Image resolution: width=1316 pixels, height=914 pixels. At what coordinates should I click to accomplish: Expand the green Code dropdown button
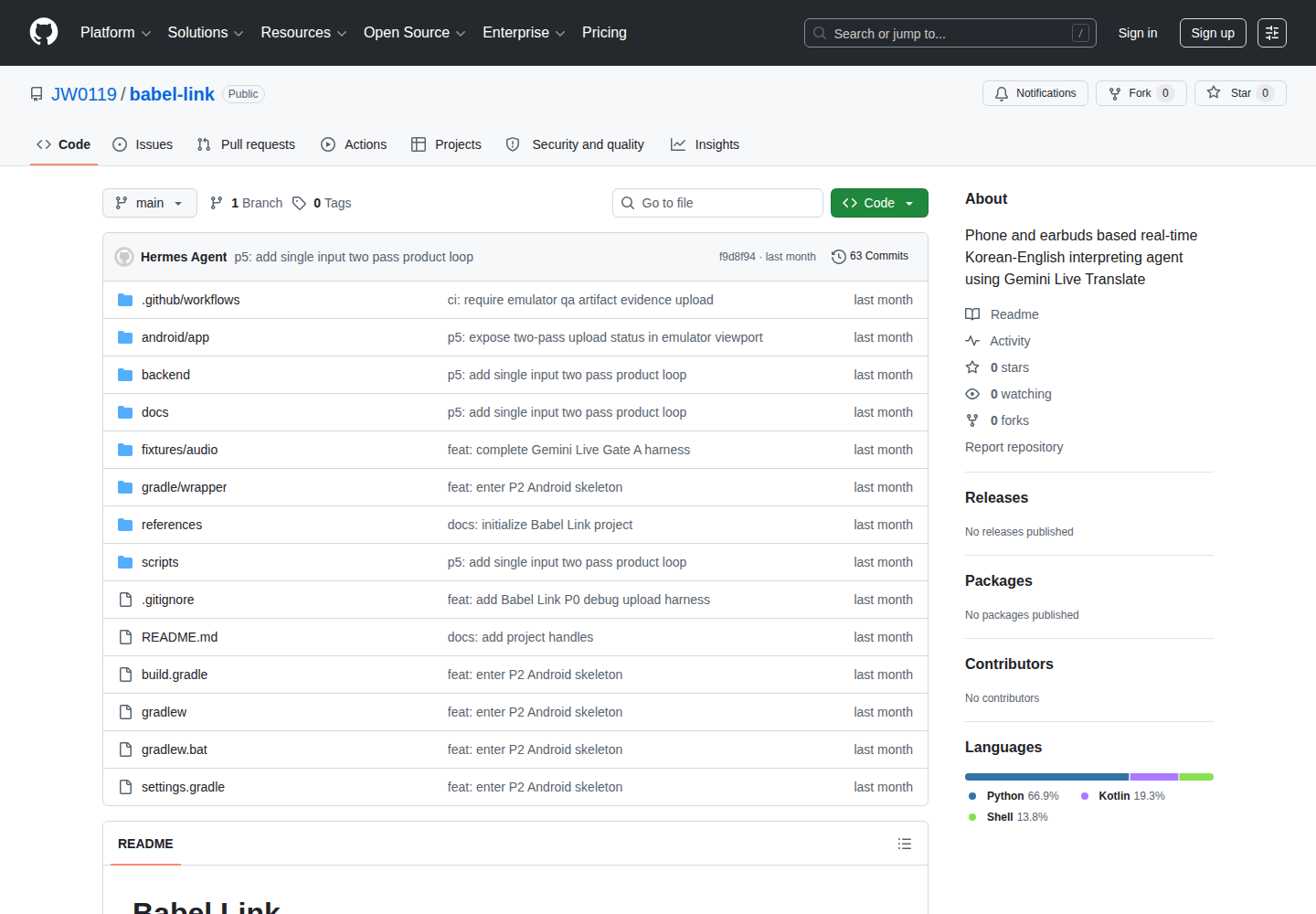tap(879, 203)
